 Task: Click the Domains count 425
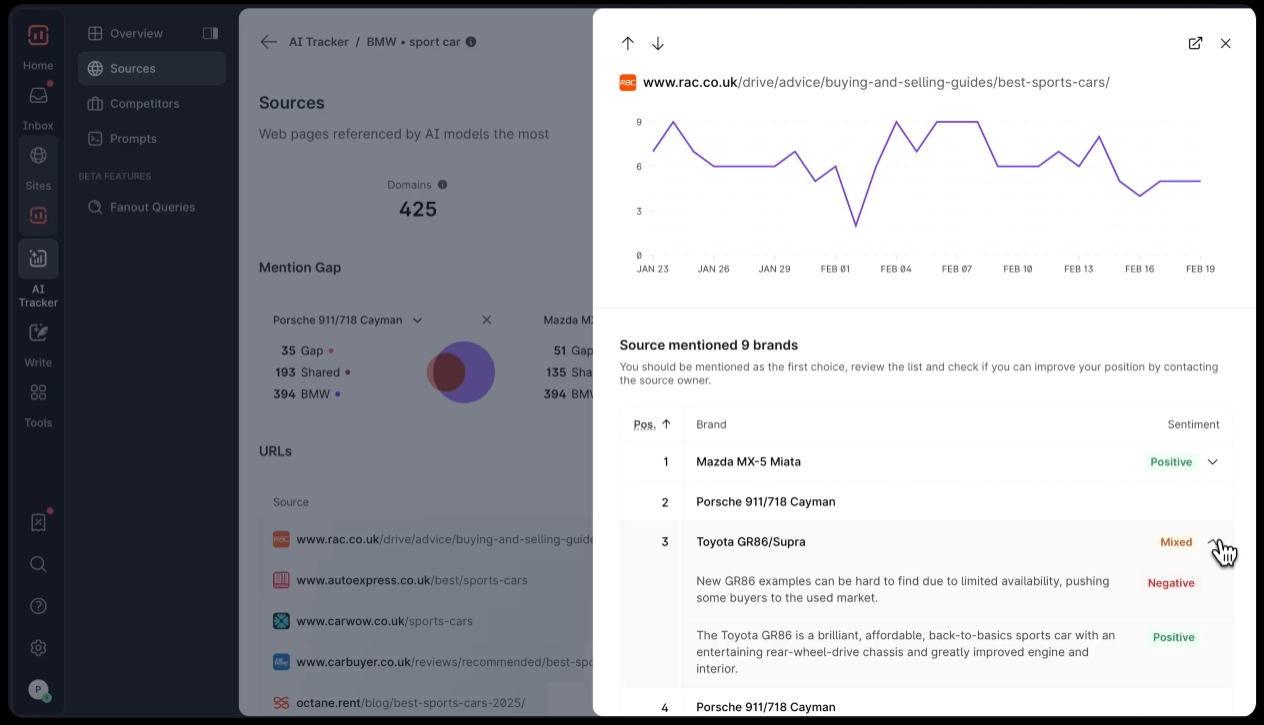418,209
